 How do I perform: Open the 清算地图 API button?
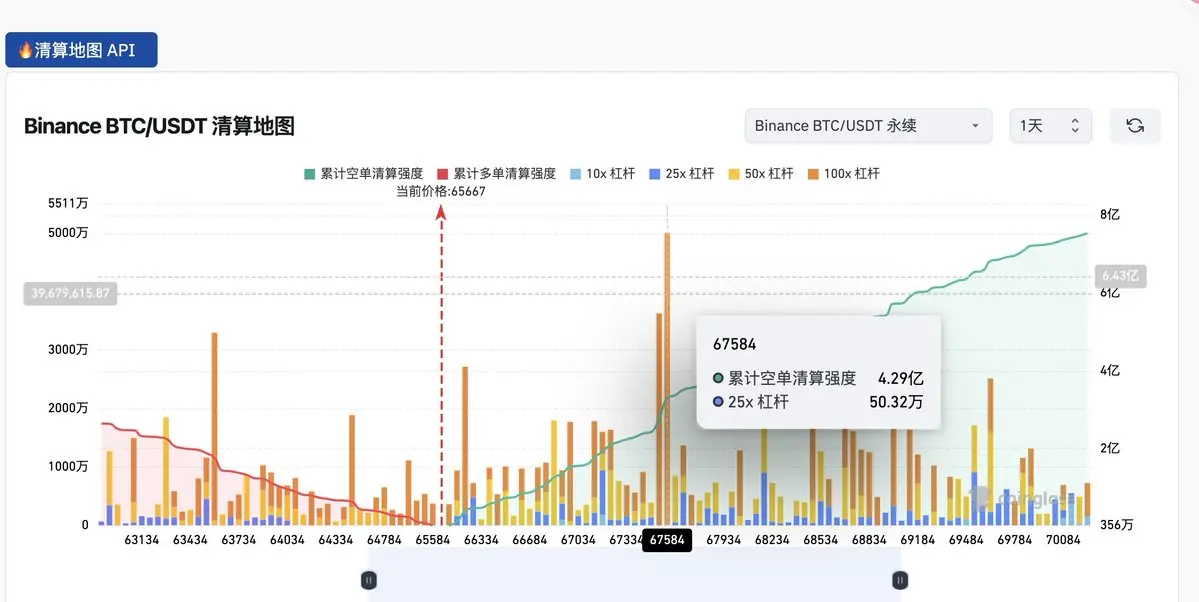coord(81,50)
